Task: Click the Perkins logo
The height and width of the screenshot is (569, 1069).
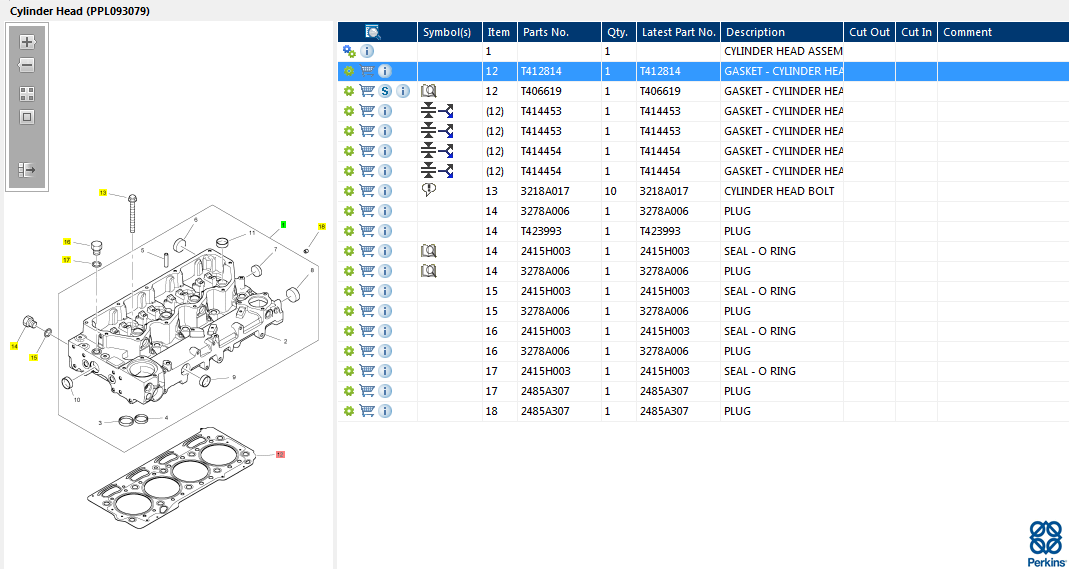Action: tap(1046, 543)
